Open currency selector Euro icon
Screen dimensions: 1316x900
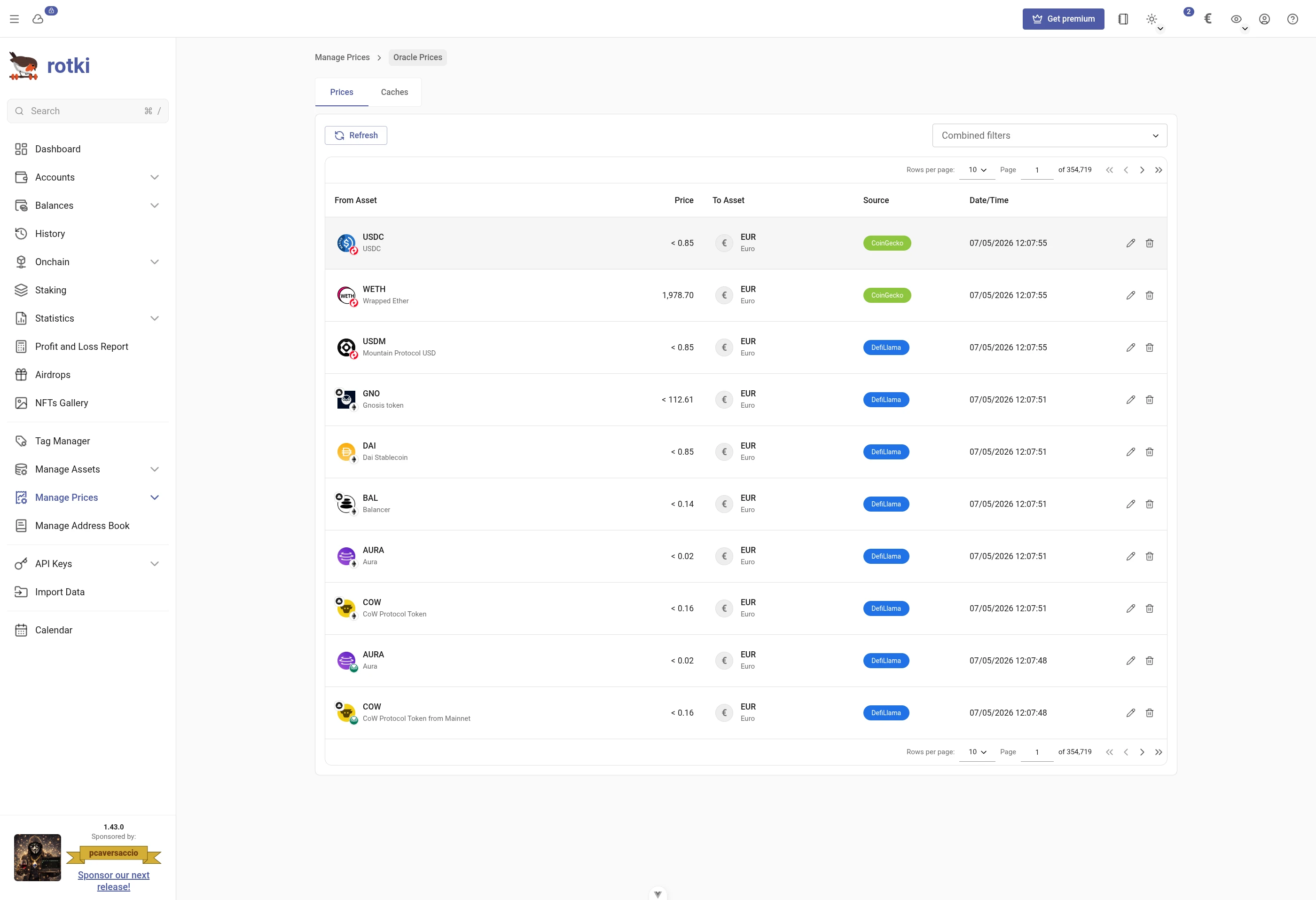[1208, 19]
